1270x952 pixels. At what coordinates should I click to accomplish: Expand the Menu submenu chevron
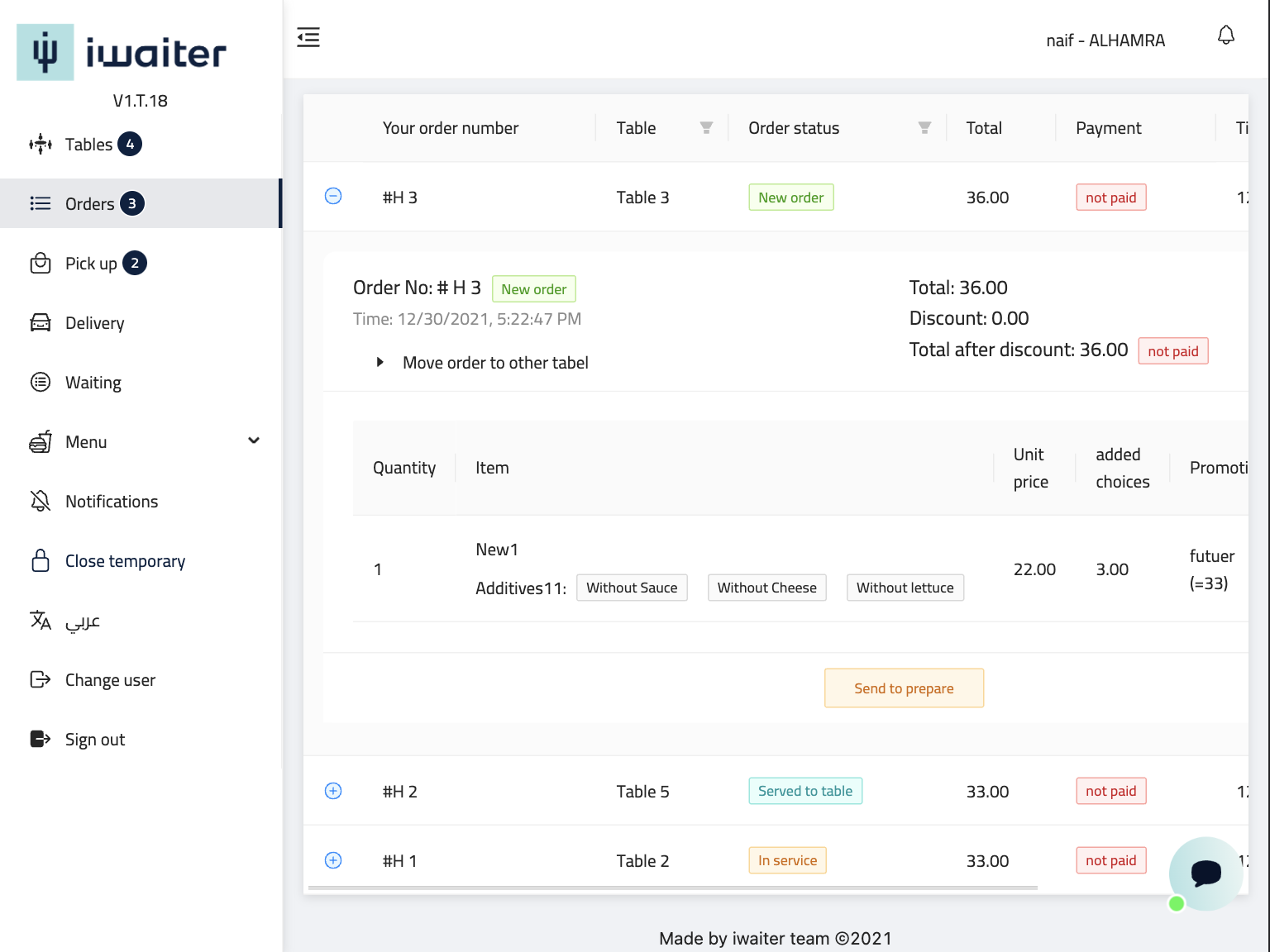254,440
